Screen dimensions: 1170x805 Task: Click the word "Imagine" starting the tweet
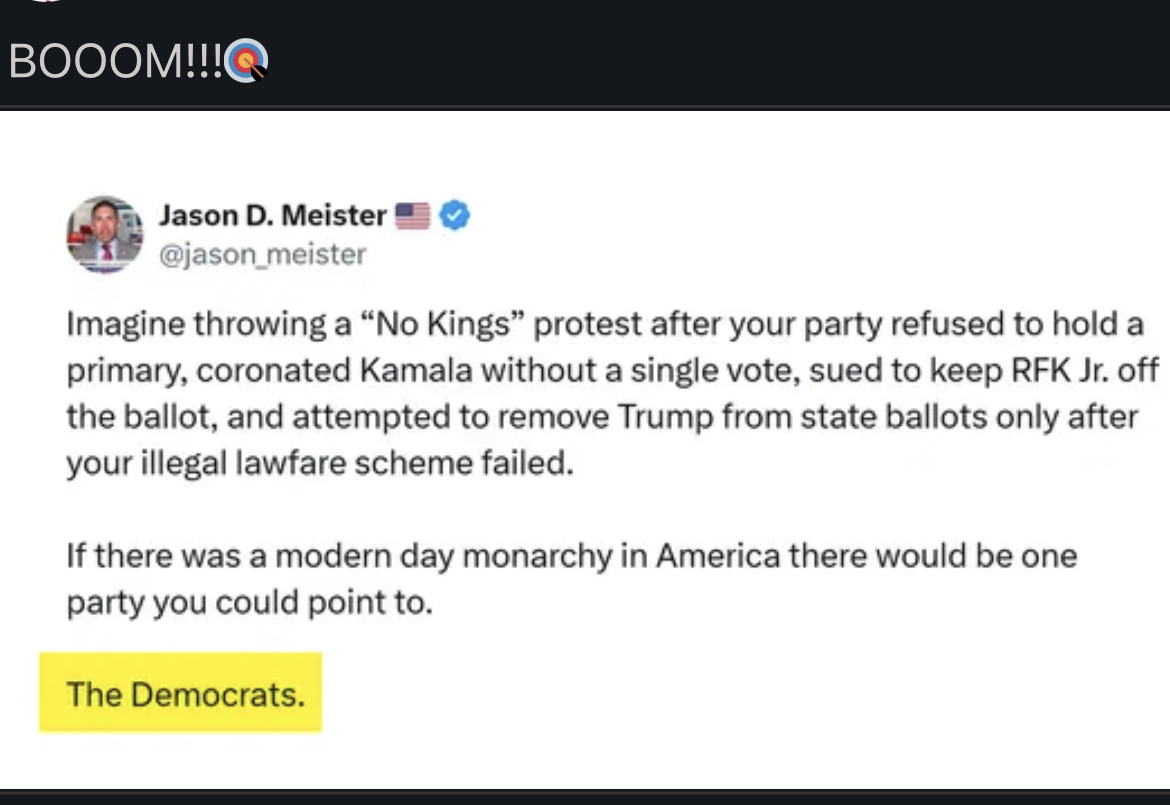point(126,325)
